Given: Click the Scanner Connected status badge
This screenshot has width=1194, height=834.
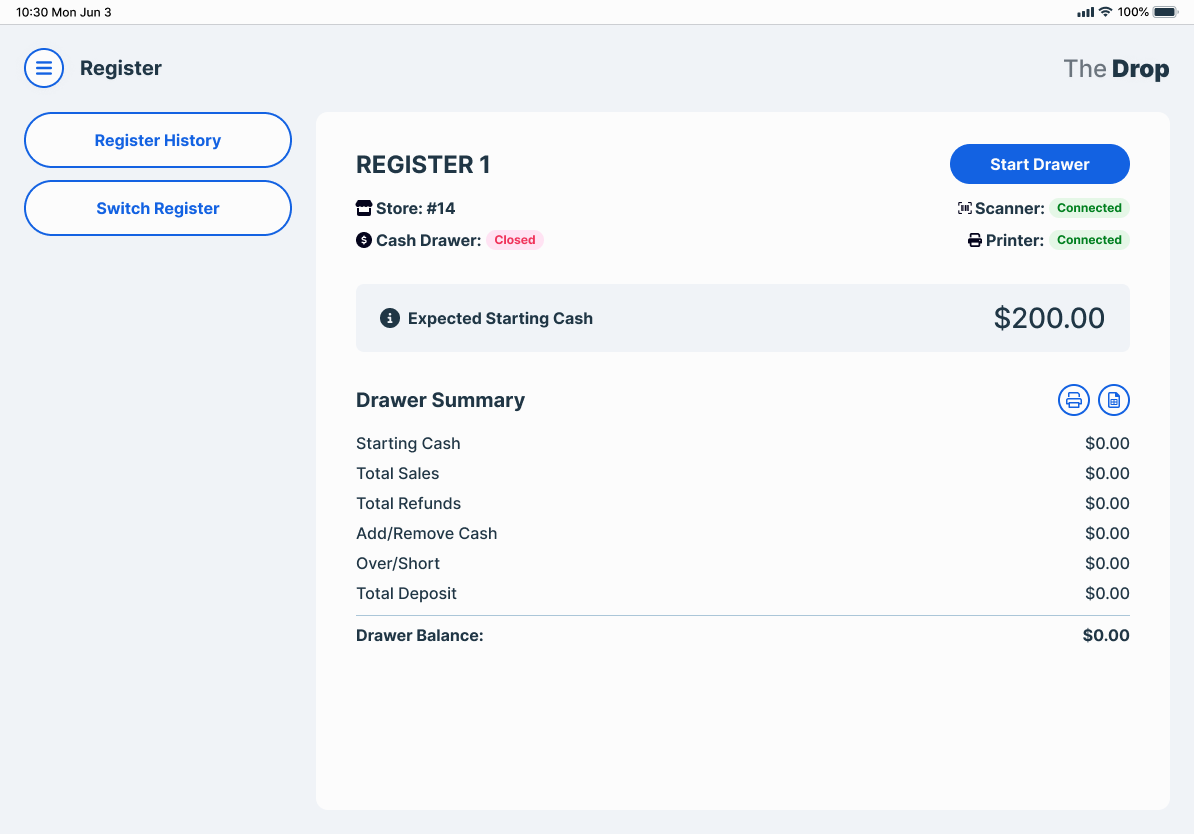Looking at the screenshot, I should [1089, 208].
